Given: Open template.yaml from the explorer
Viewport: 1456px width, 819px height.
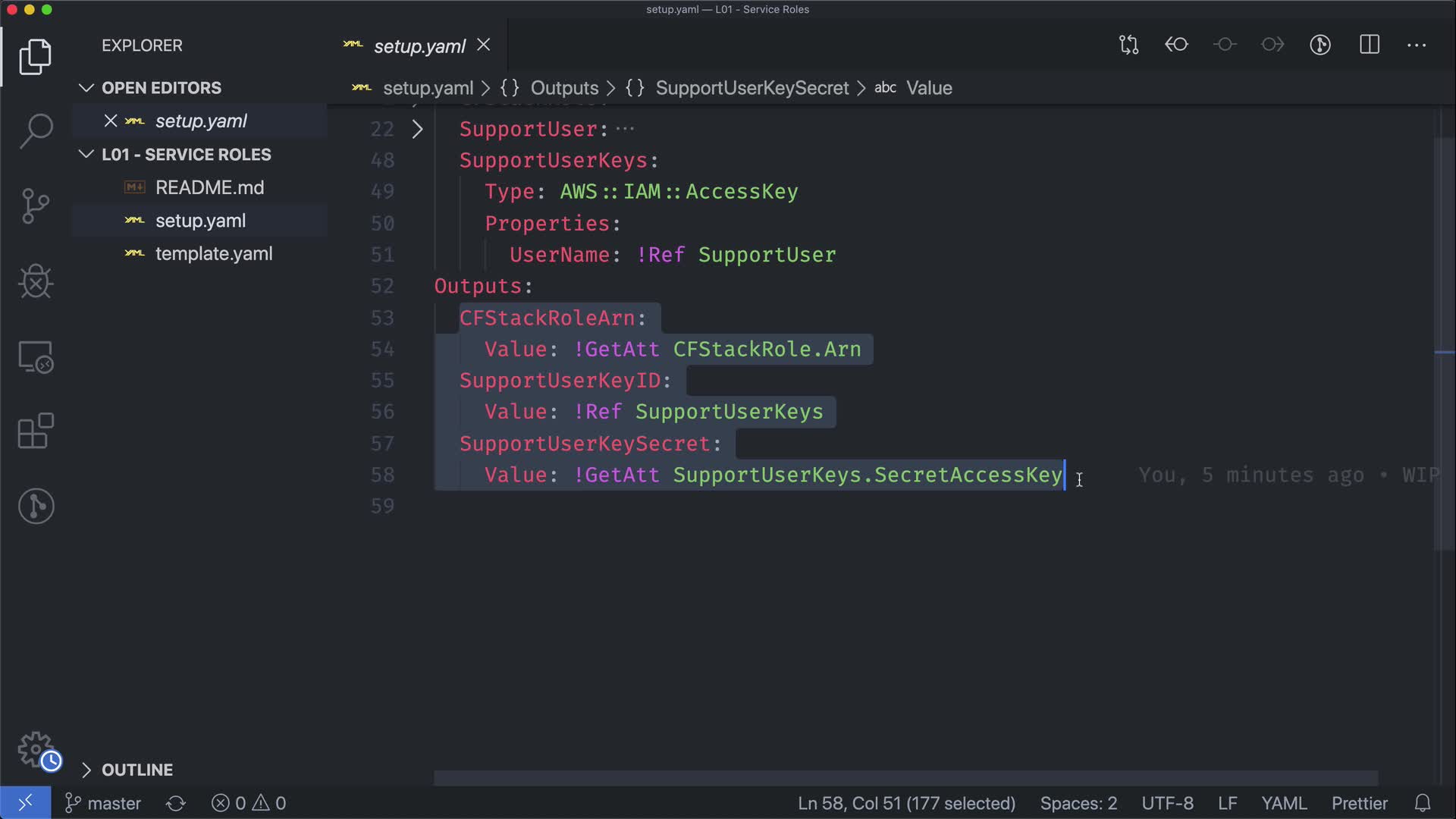Looking at the screenshot, I should (214, 254).
